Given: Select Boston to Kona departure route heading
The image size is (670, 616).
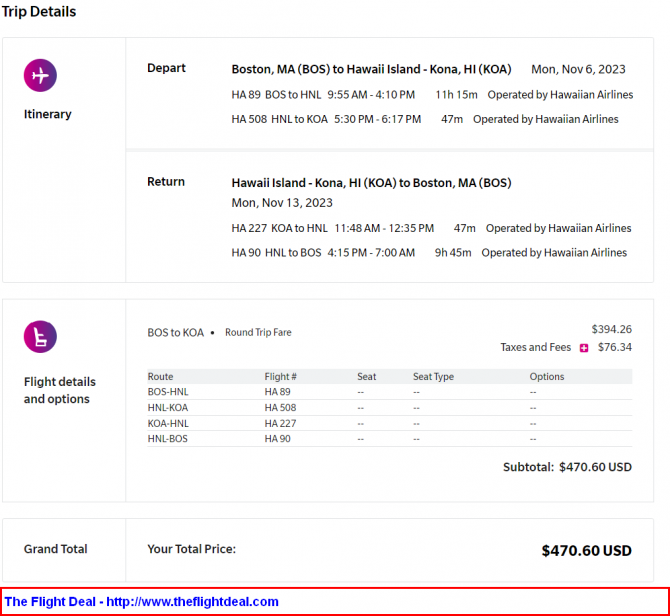Looking at the screenshot, I should 371,69.
